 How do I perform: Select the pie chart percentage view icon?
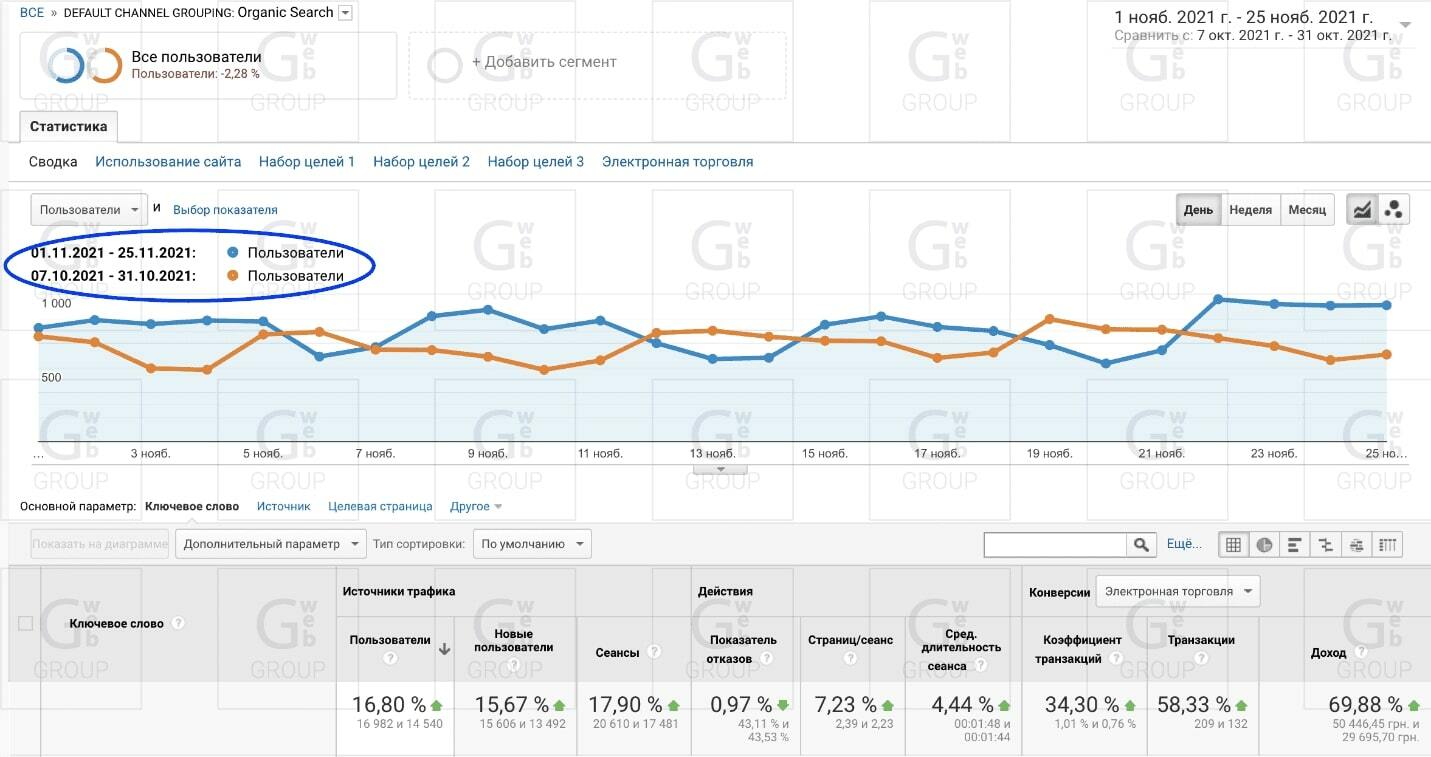coord(1264,544)
